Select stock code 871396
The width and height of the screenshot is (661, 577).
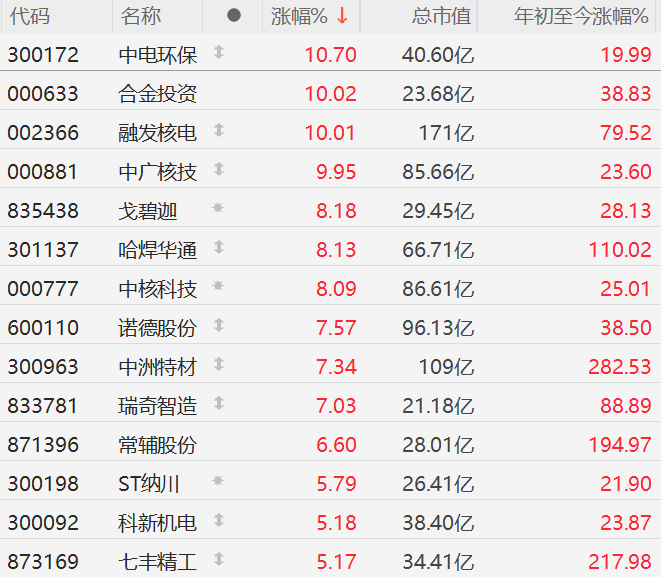(x=43, y=445)
